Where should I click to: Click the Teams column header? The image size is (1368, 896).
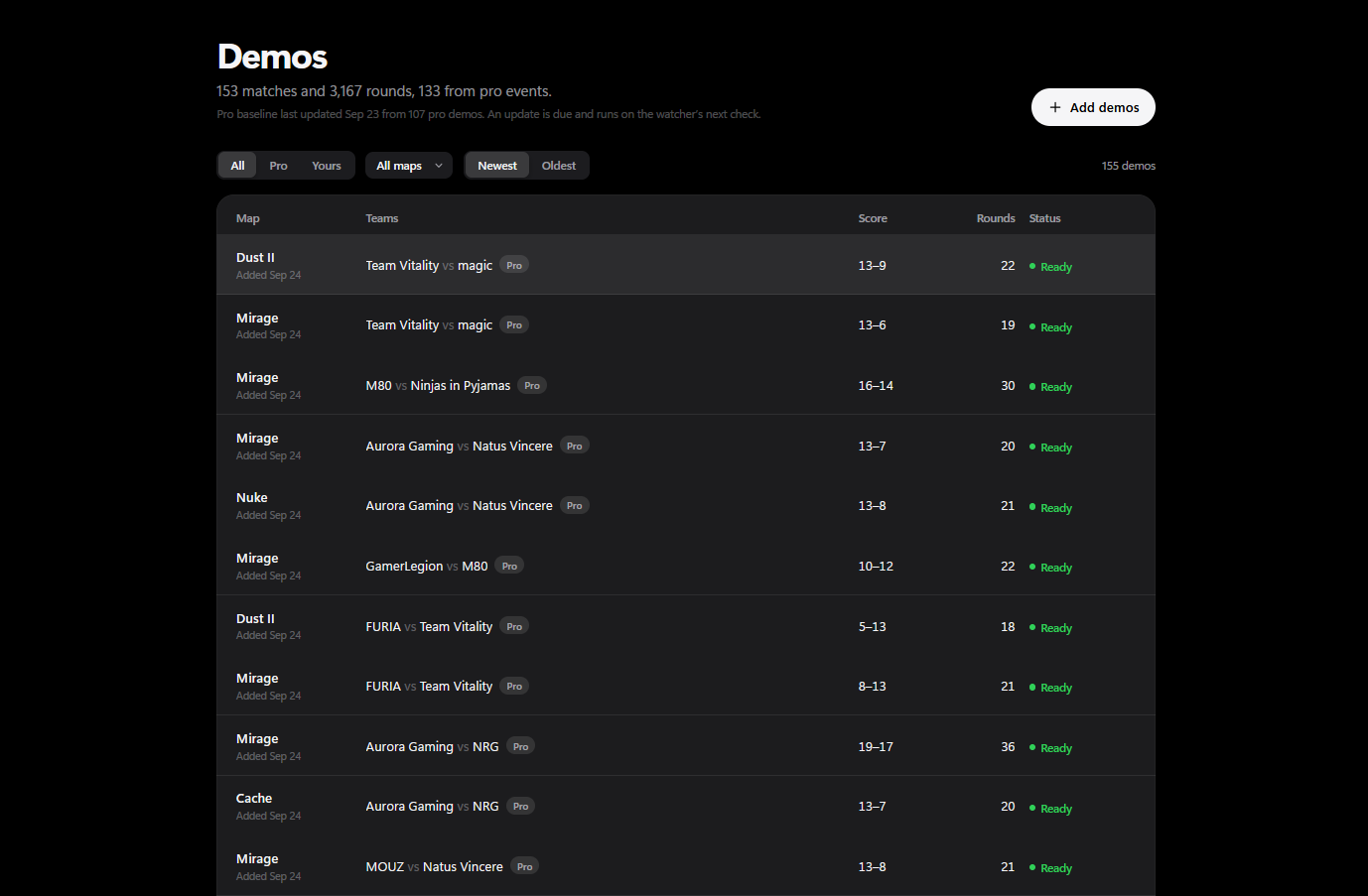pyautogui.click(x=382, y=218)
